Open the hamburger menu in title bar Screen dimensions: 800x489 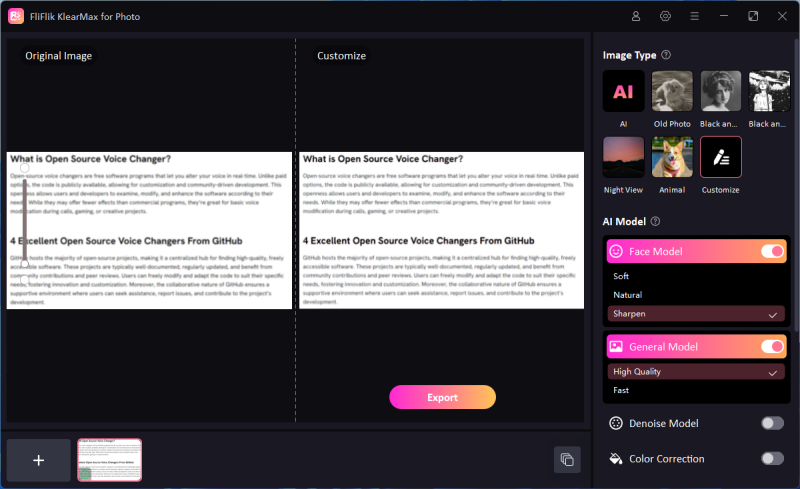pyautogui.click(x=694, y=16)
